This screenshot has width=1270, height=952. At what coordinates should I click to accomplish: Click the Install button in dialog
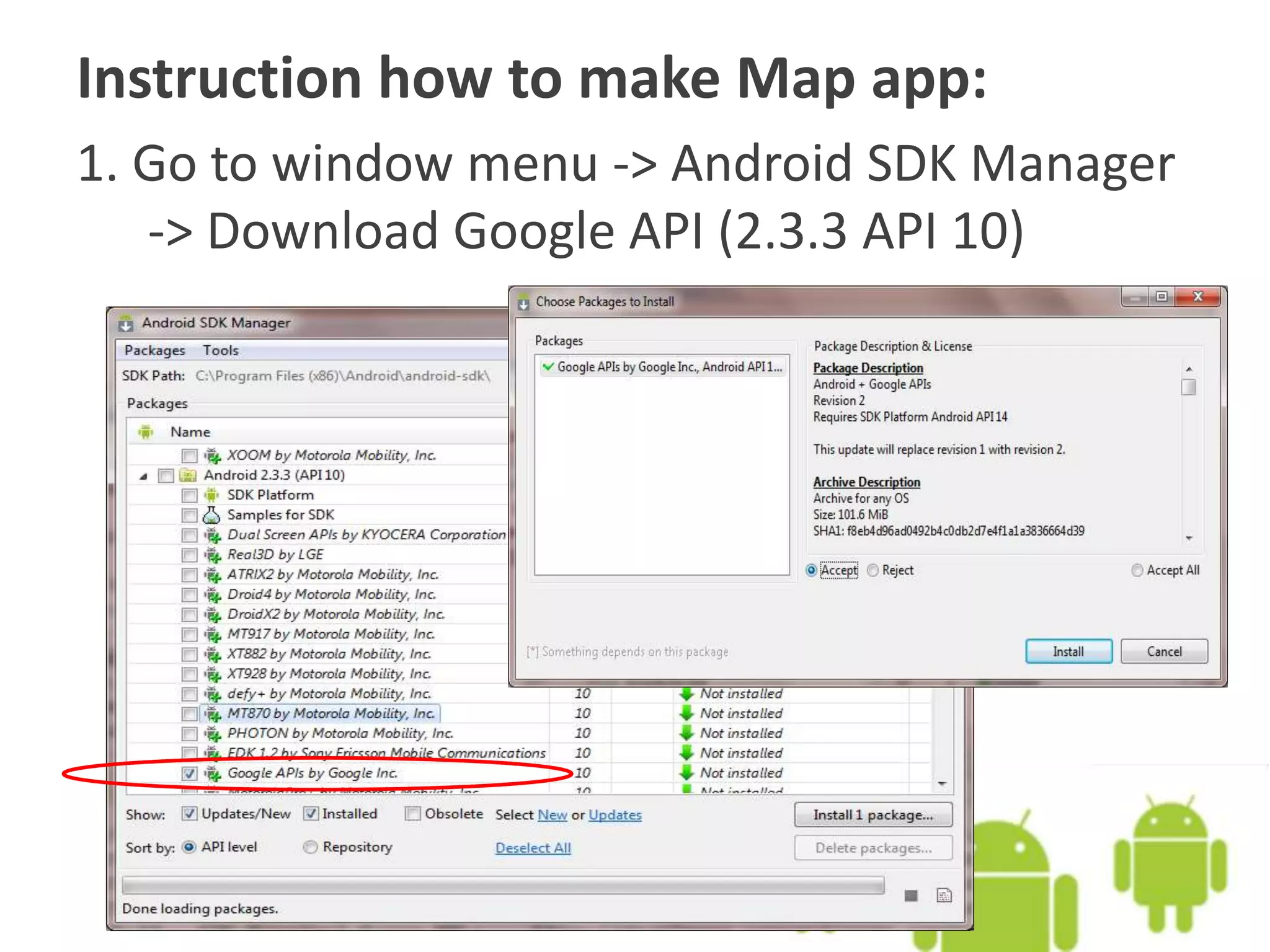click(x=1068, y=651)
